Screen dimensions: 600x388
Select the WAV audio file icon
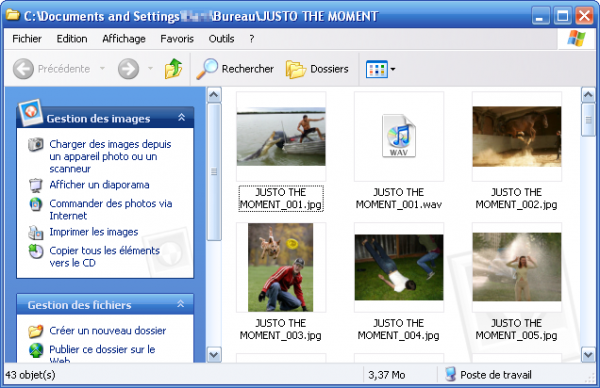click(x=399, y=136)
